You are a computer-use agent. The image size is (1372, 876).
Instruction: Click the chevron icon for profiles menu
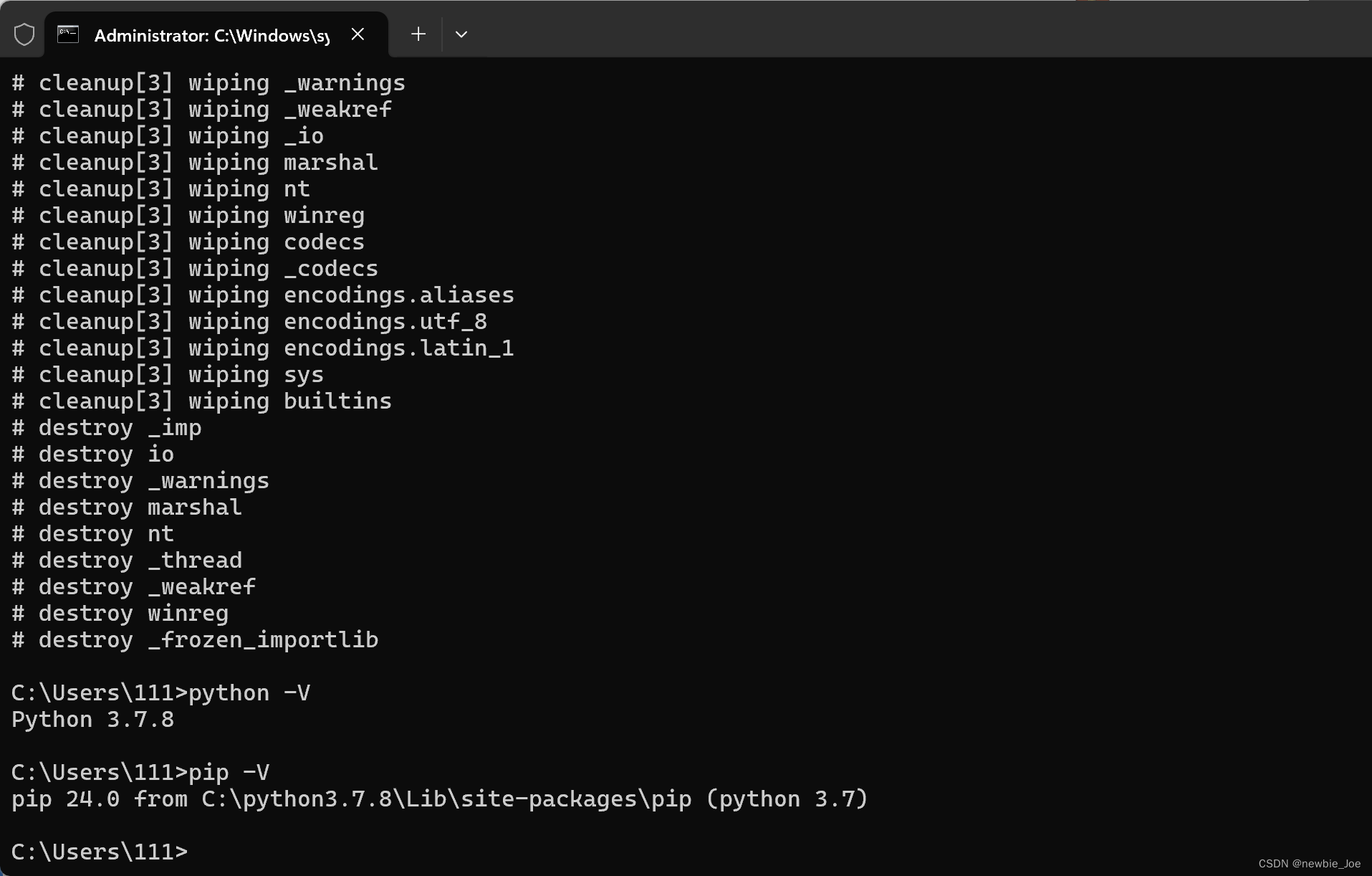(461, 34)
